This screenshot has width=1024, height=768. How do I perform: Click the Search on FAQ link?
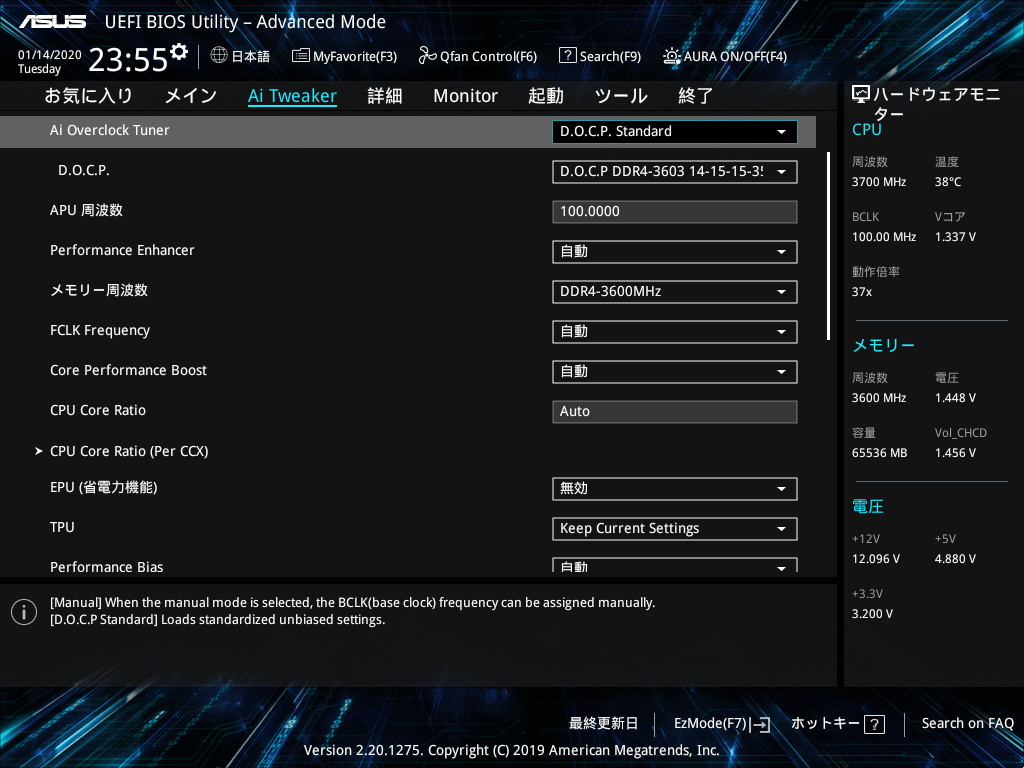(x=967, y=723)
